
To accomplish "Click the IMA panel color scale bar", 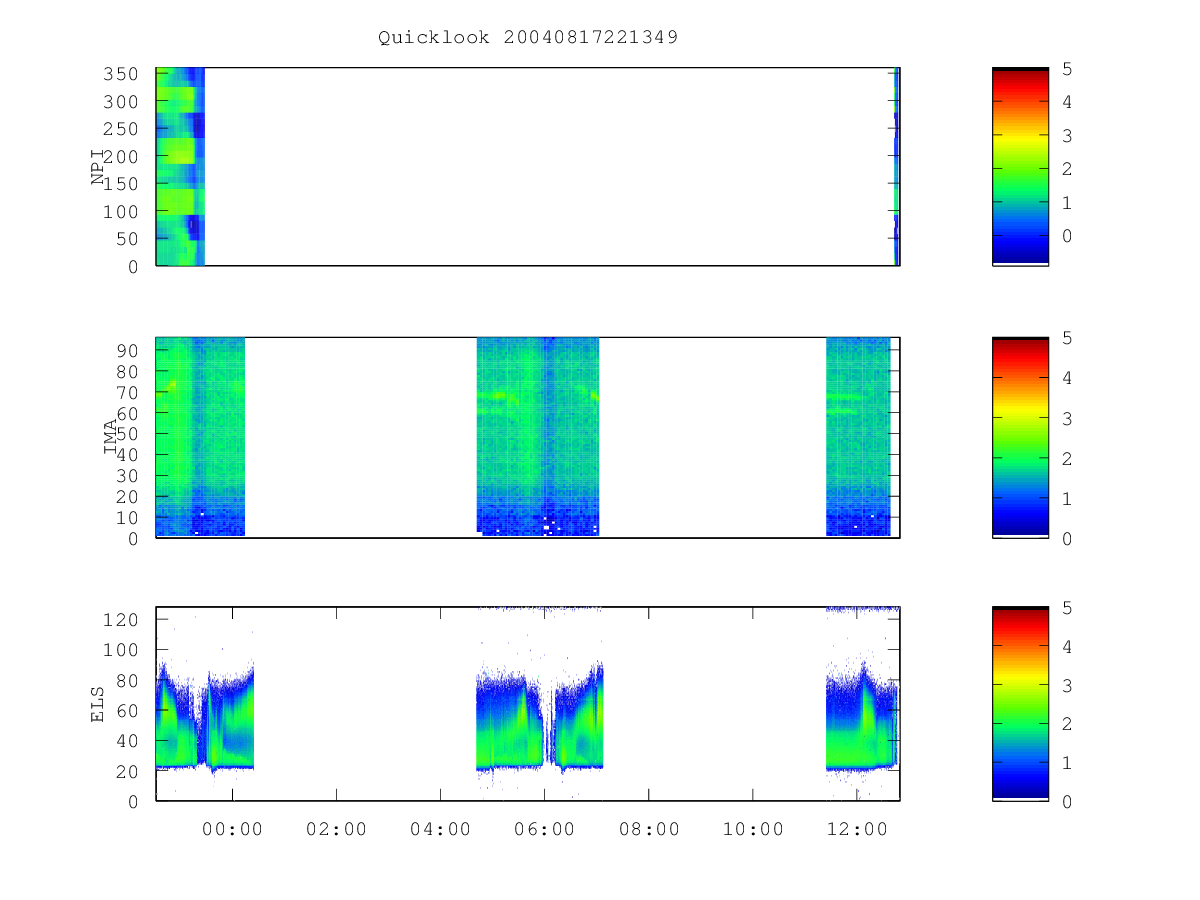I will (x=1020, y=437).
